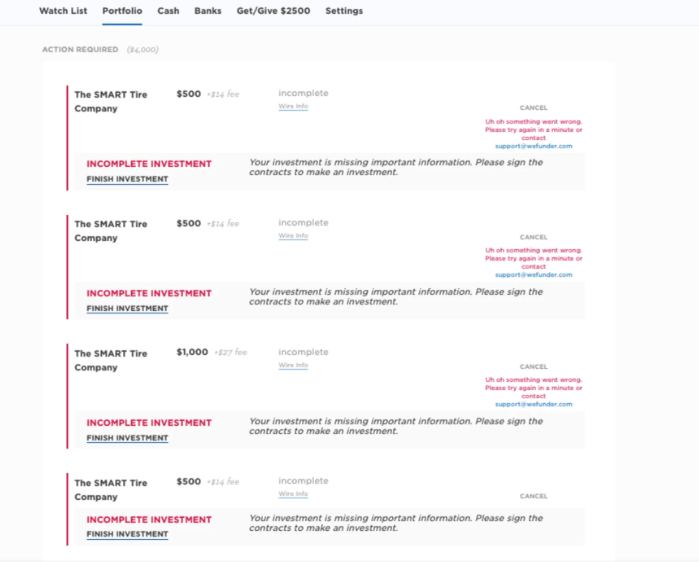Click company name in the $1,000 row

111,361
